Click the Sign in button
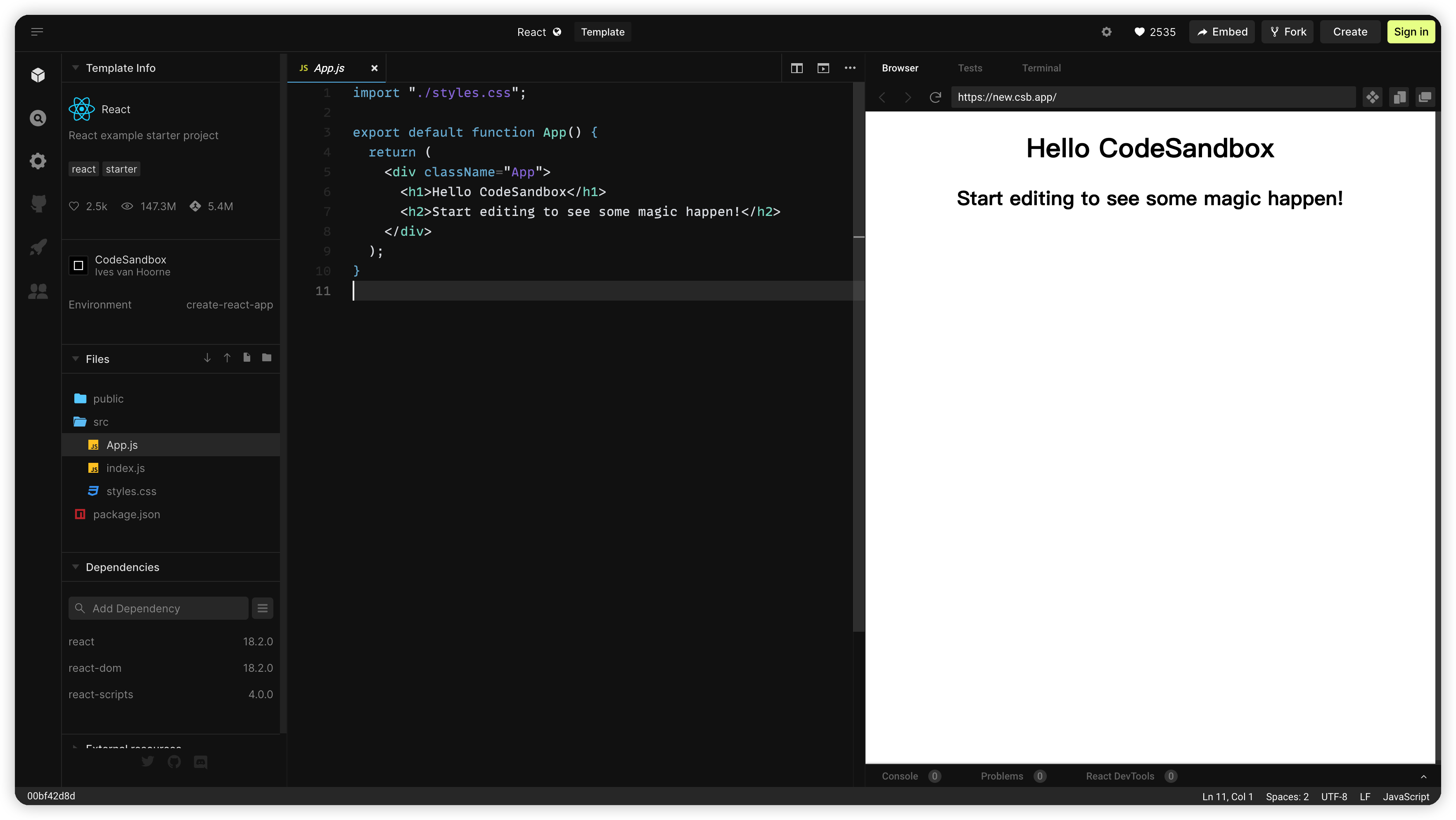 tap(1411, 32)
